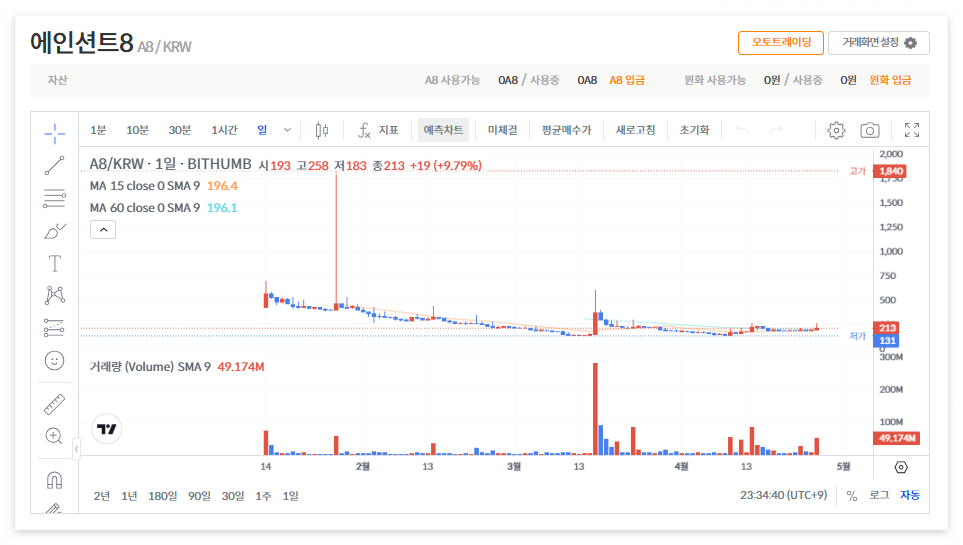This screenshot has height=545, width=963.
Task: Click the 새로고침 refresh button
Action: coord(636,130)
